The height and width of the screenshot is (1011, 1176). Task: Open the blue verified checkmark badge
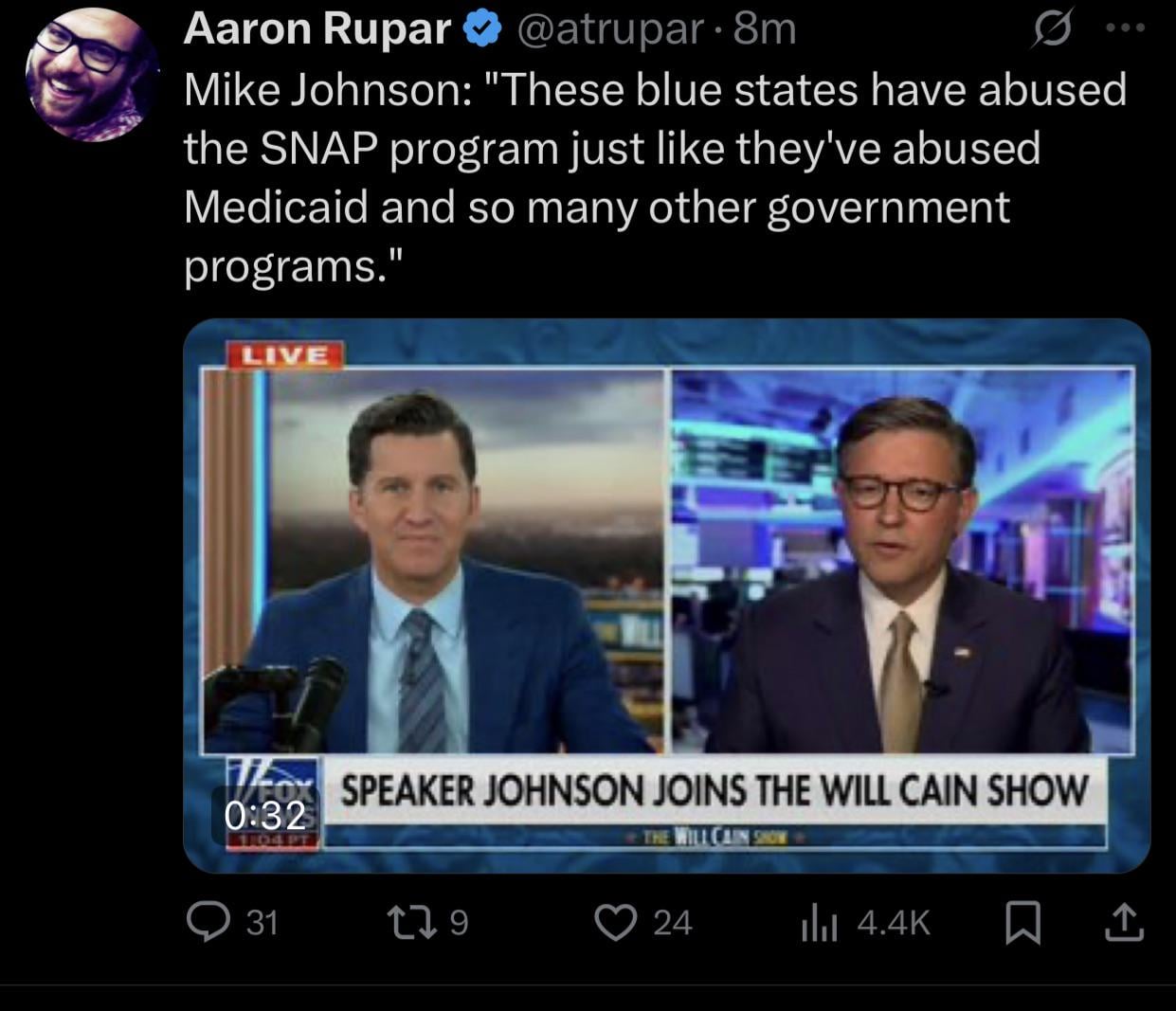[482, 30]
